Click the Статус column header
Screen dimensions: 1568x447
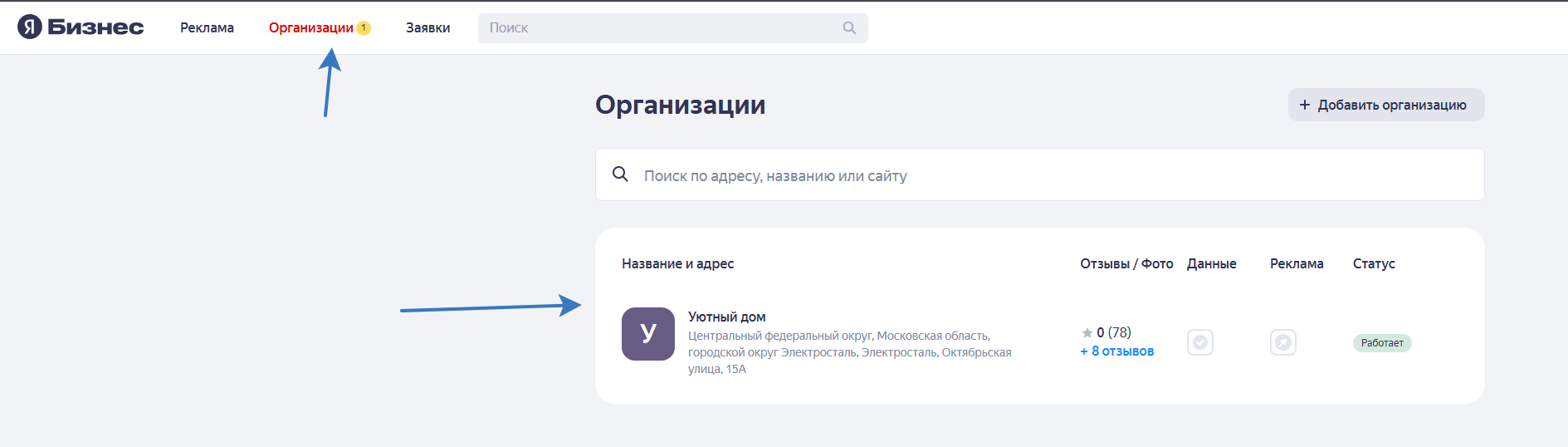click(1373, 263)
